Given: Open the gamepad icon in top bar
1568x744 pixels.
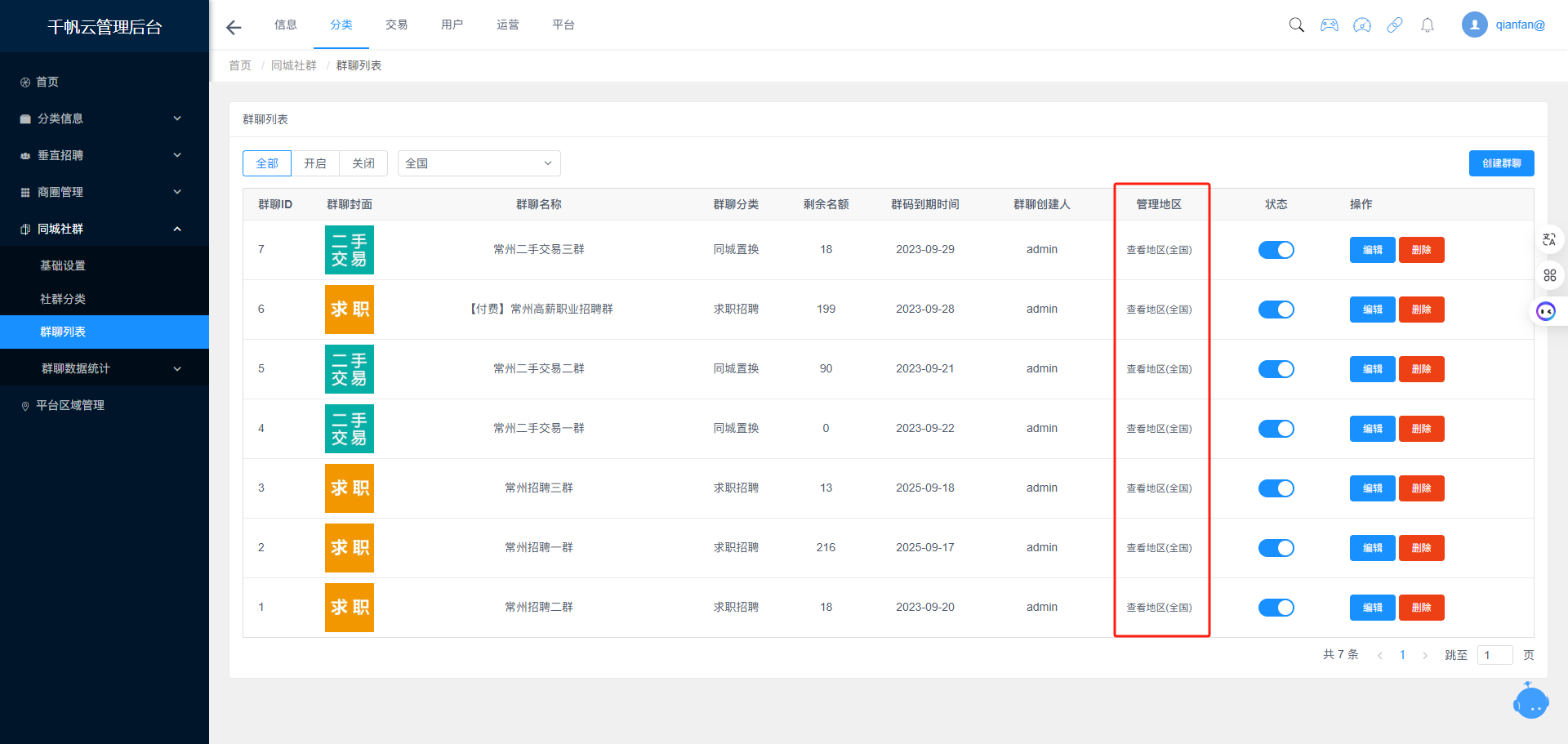Looking at the screenshot, I should [1330, 25].
